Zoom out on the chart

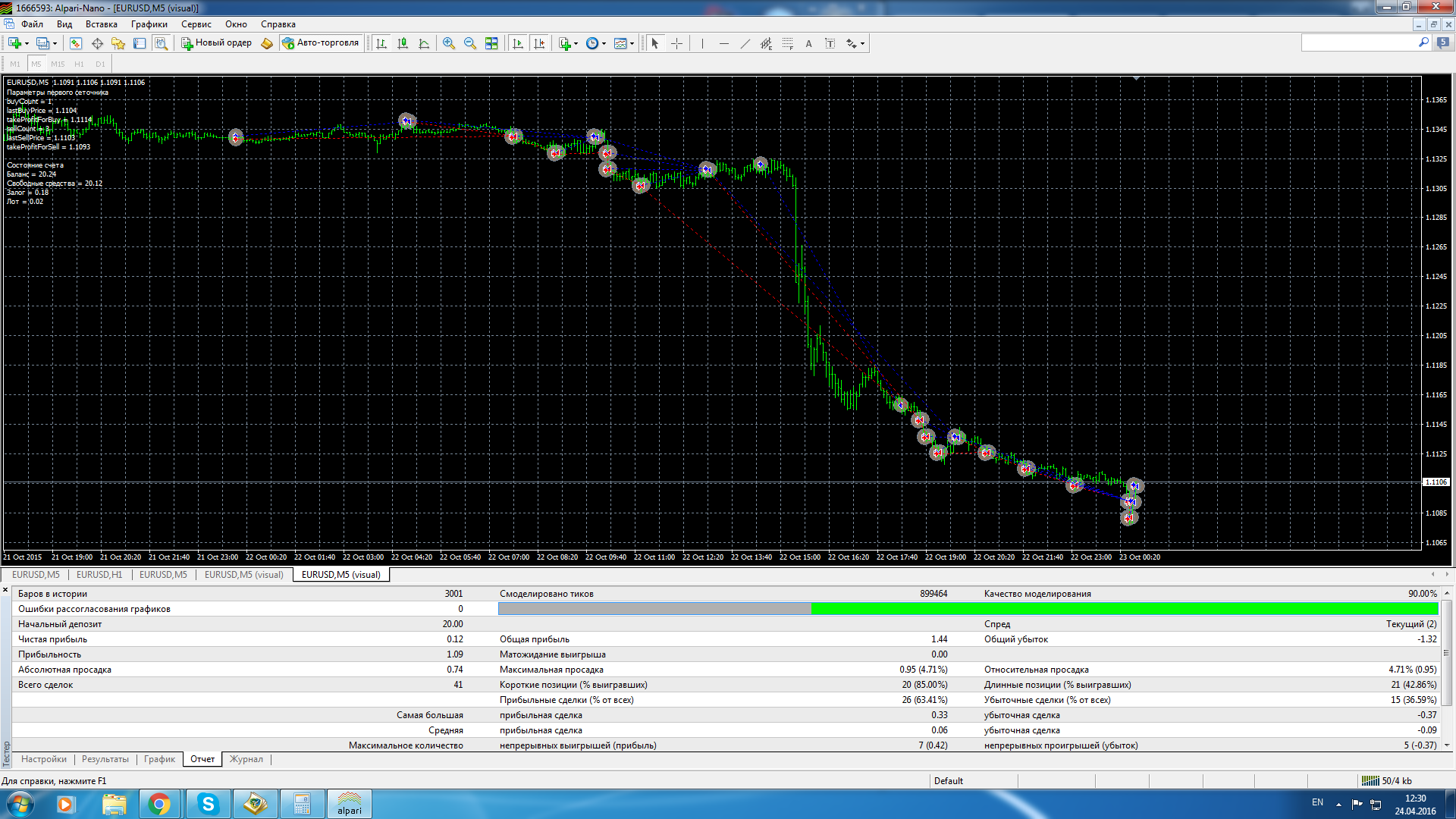tap(470, 43)
